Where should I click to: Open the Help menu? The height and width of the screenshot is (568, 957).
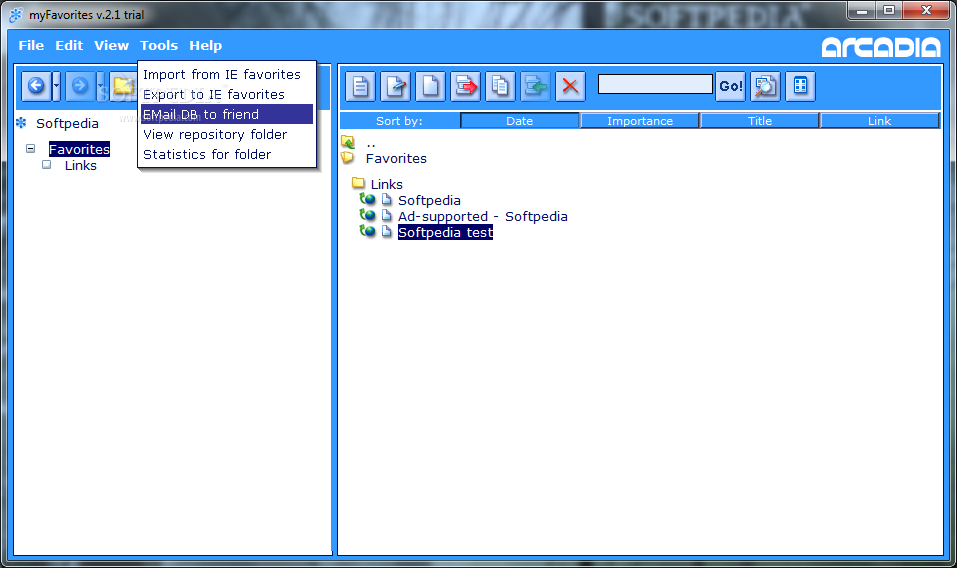pos(206,46)
